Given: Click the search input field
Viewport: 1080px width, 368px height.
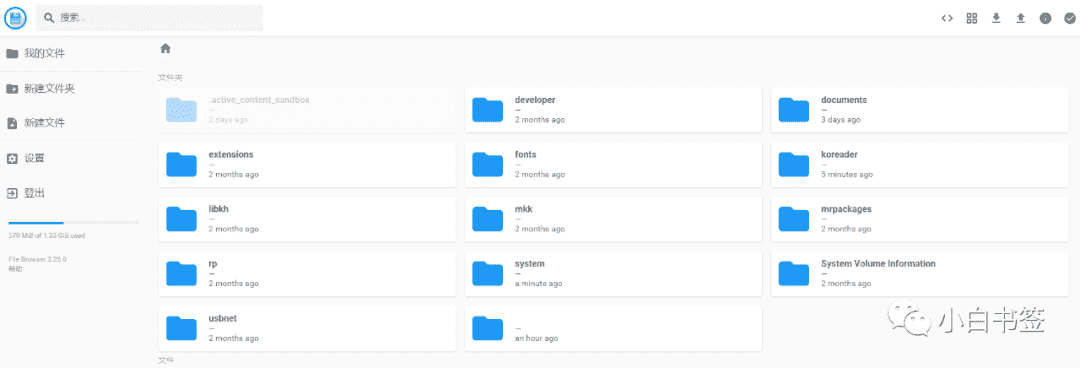Looking at the screenshot, I should point(149,18).
